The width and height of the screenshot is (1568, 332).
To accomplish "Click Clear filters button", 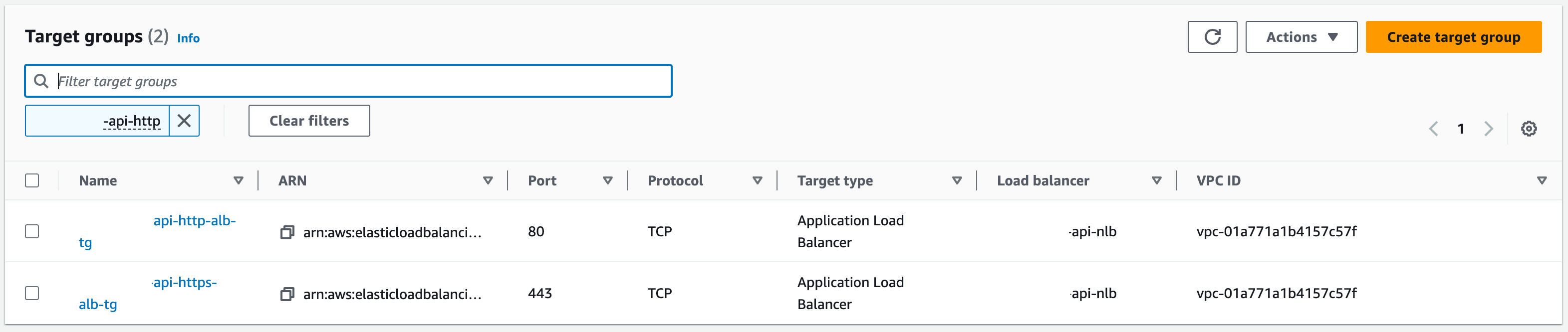I will pos(308,121).
